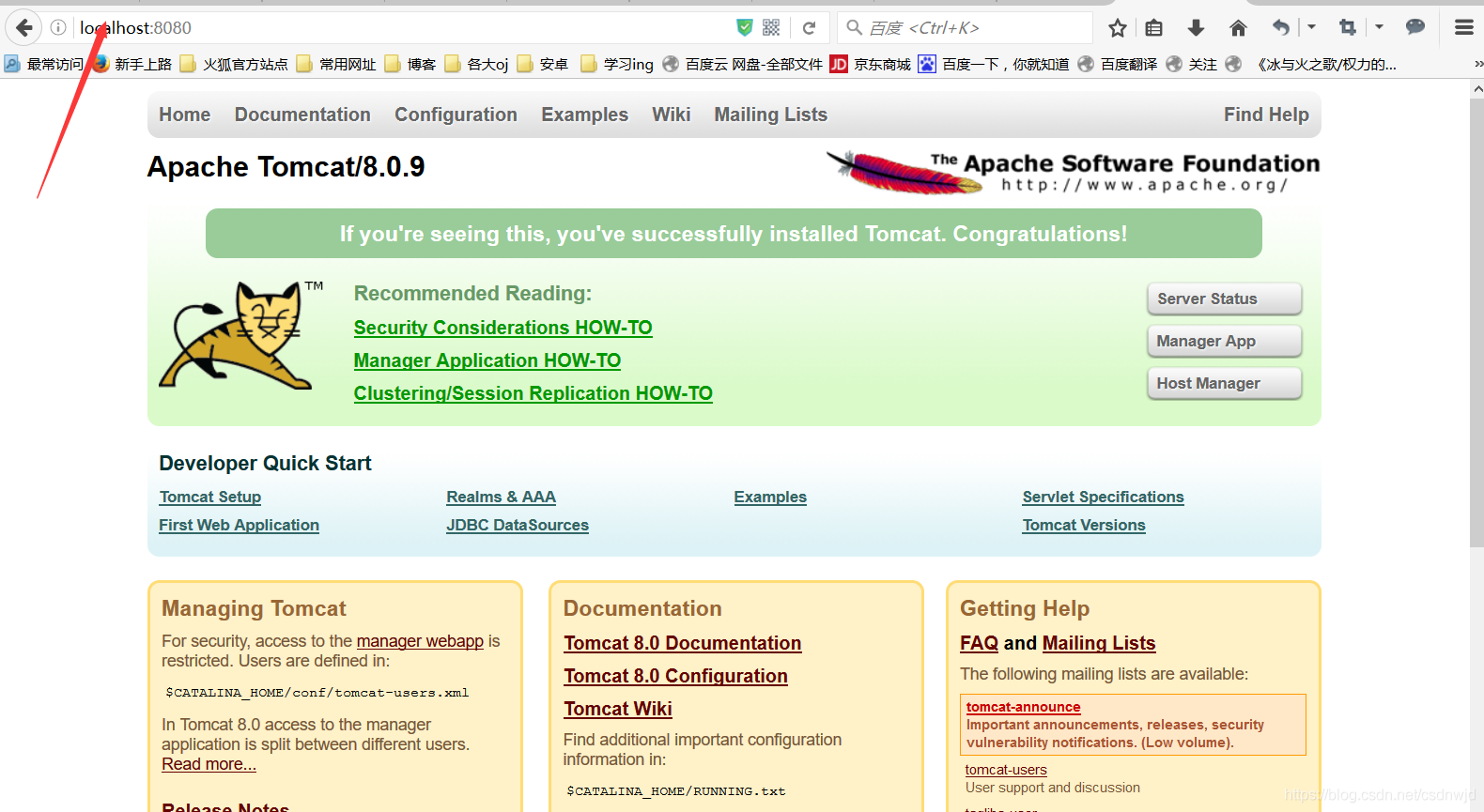Open Security Considerations HOW-TO link
This screenshot has width=1484, height=812.
pos(502,328)
